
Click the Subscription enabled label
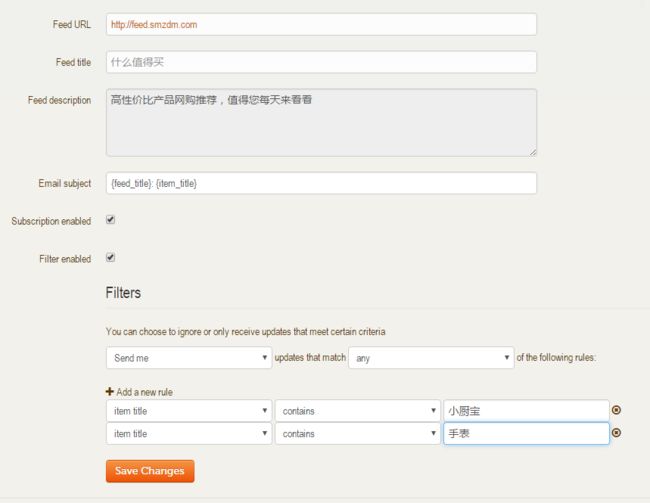[x=51, y=221]
